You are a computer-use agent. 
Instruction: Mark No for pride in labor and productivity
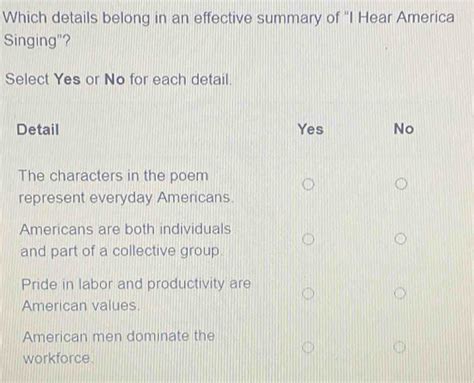pyautogui.click(x=400, y=293)
